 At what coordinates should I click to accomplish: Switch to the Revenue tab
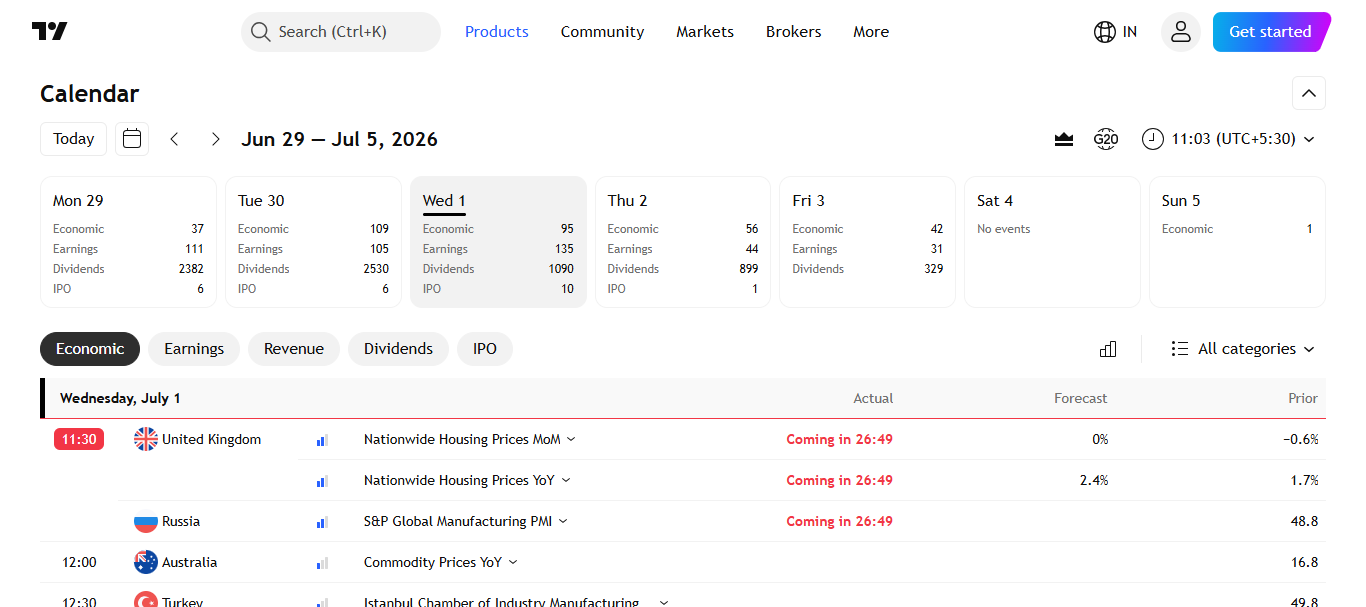pos(294,349)
